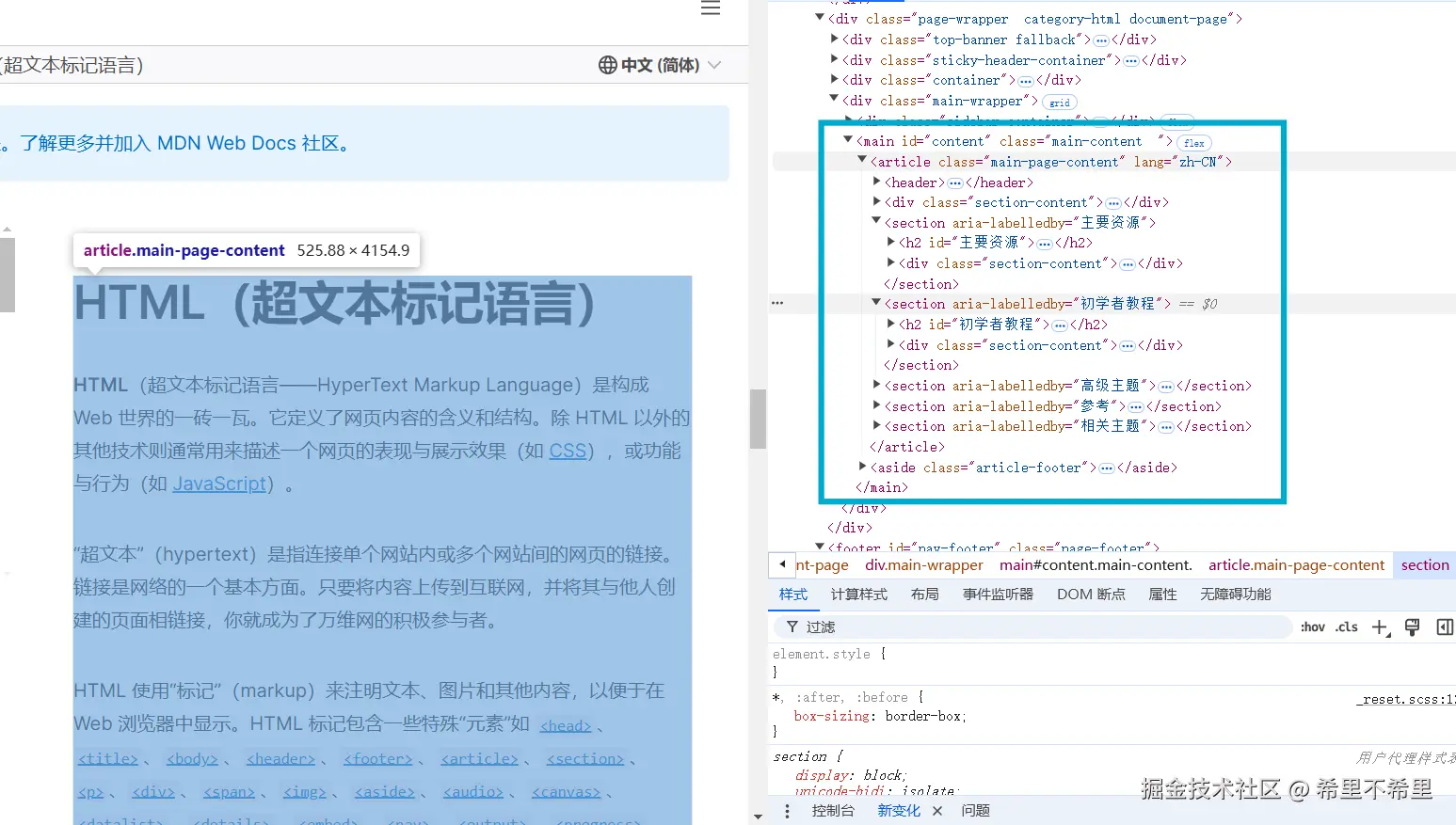
Task: Expand the section aria-labelledby="相关主题" node
Action: (877, 425)
